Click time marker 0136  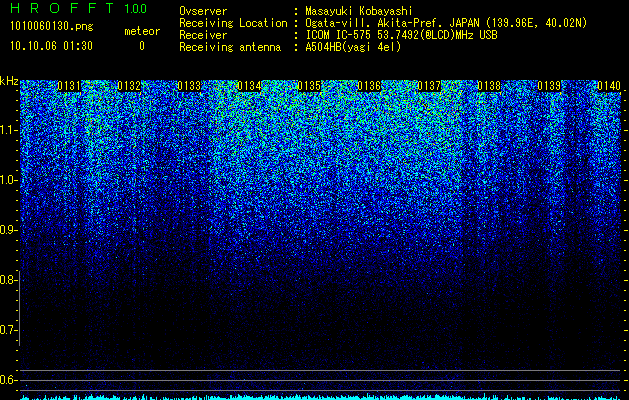369,86
